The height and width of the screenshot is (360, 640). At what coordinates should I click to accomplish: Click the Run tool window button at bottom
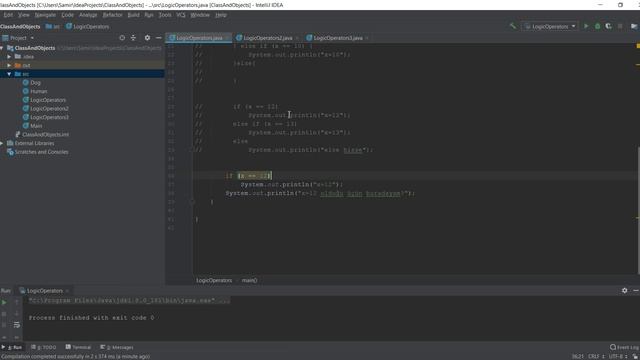(12, 347)
